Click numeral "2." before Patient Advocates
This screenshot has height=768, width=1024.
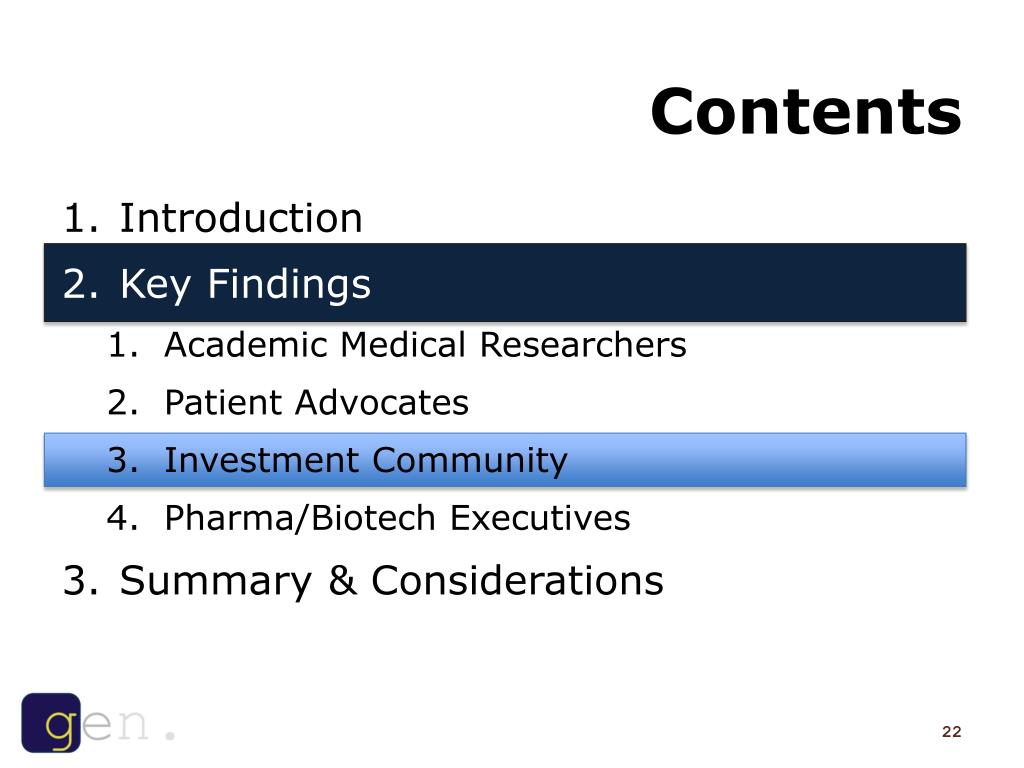click(x=123, y=402)
